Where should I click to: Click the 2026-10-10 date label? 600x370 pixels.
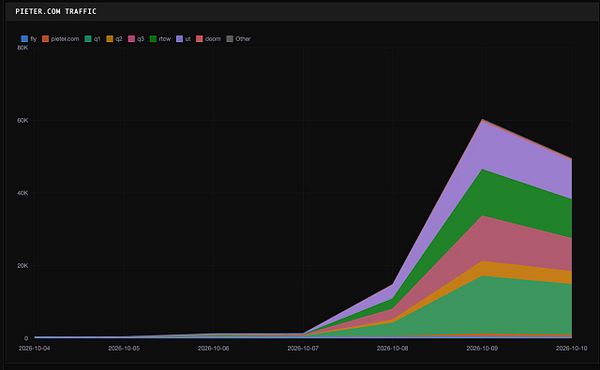tap(572, 348)
